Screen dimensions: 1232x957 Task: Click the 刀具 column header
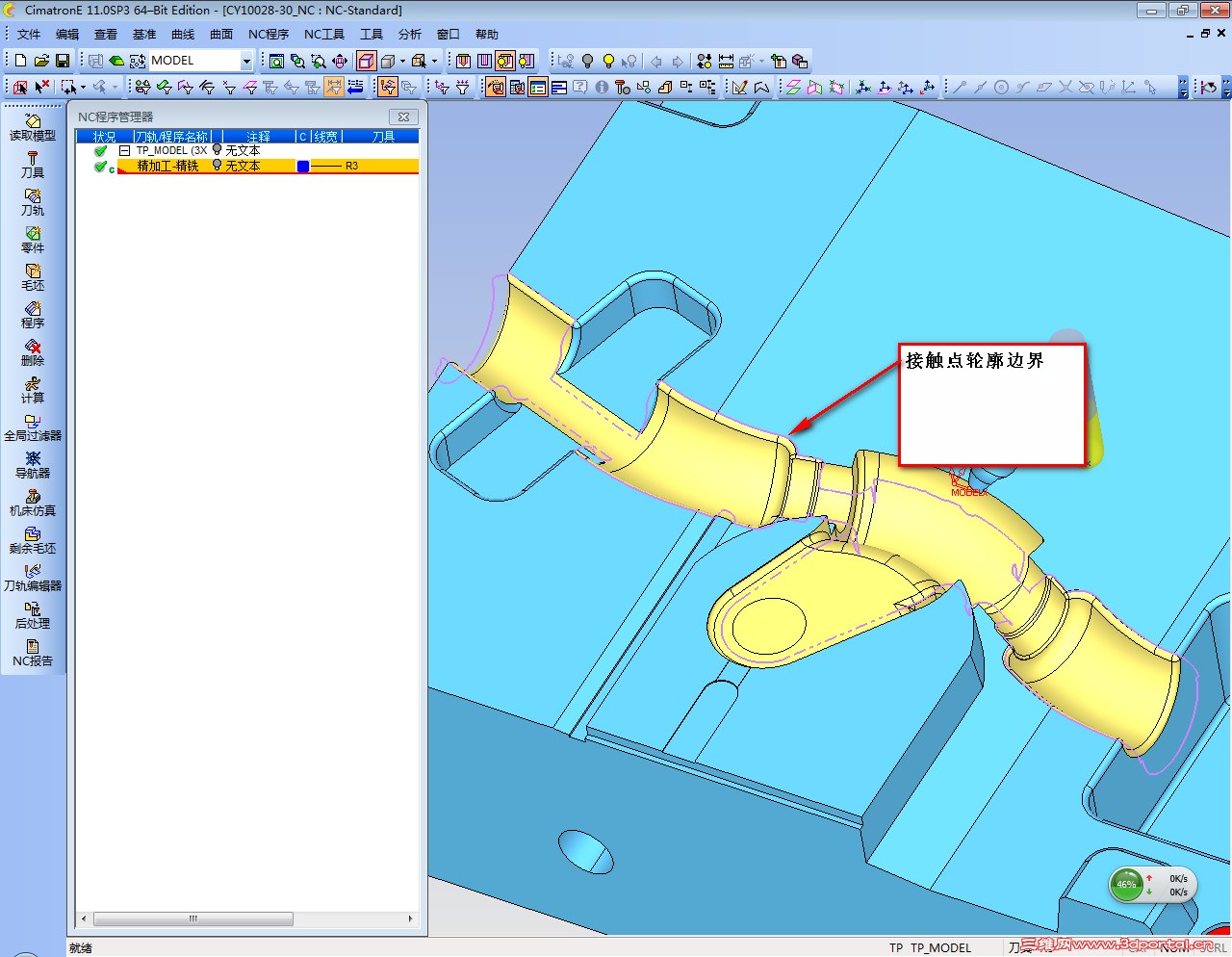pos(383,137)
